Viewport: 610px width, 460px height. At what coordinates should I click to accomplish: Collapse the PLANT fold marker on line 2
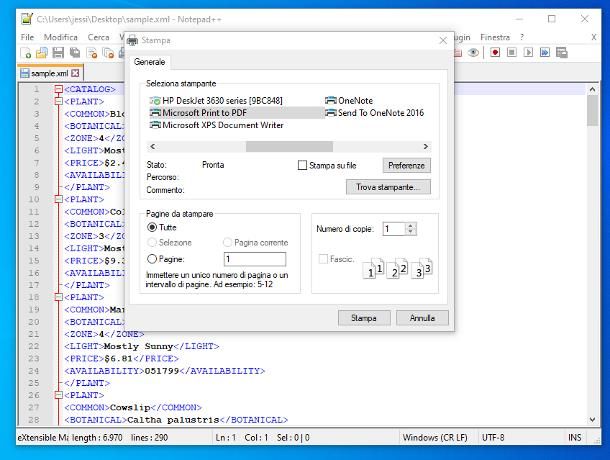(x=58, y=101)
